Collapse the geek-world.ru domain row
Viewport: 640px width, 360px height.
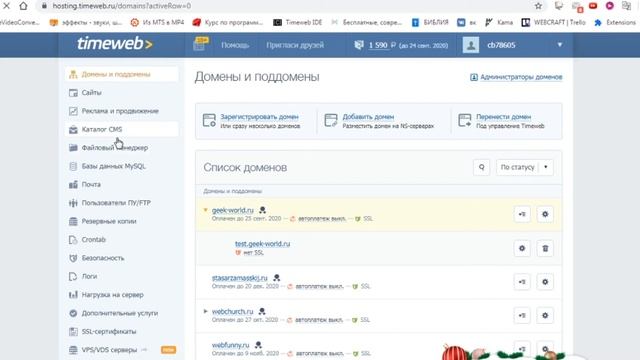click(205, 210)
